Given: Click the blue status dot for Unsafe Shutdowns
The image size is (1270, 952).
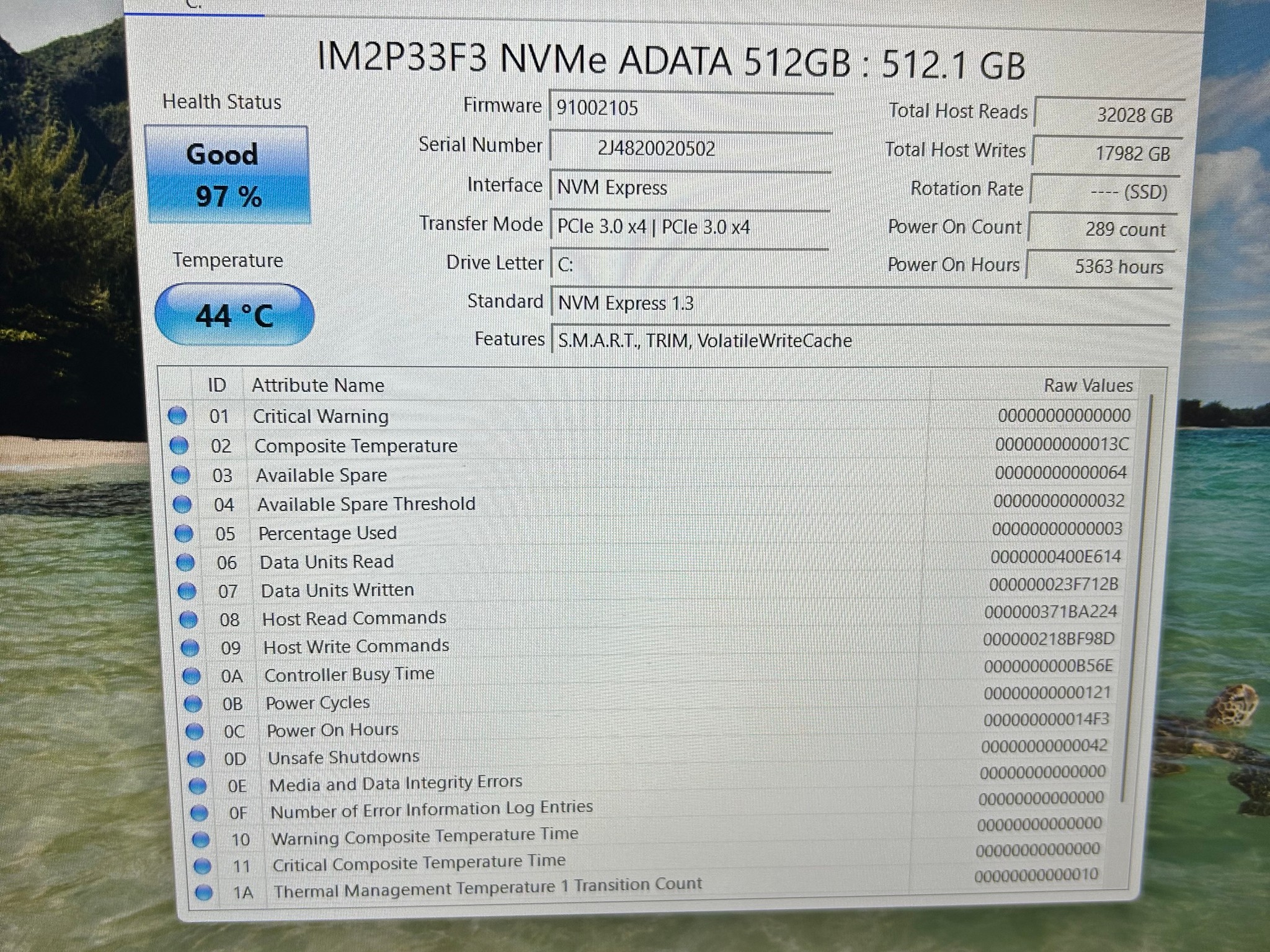Looking at the screenshot, I should [x=195, y=759].
